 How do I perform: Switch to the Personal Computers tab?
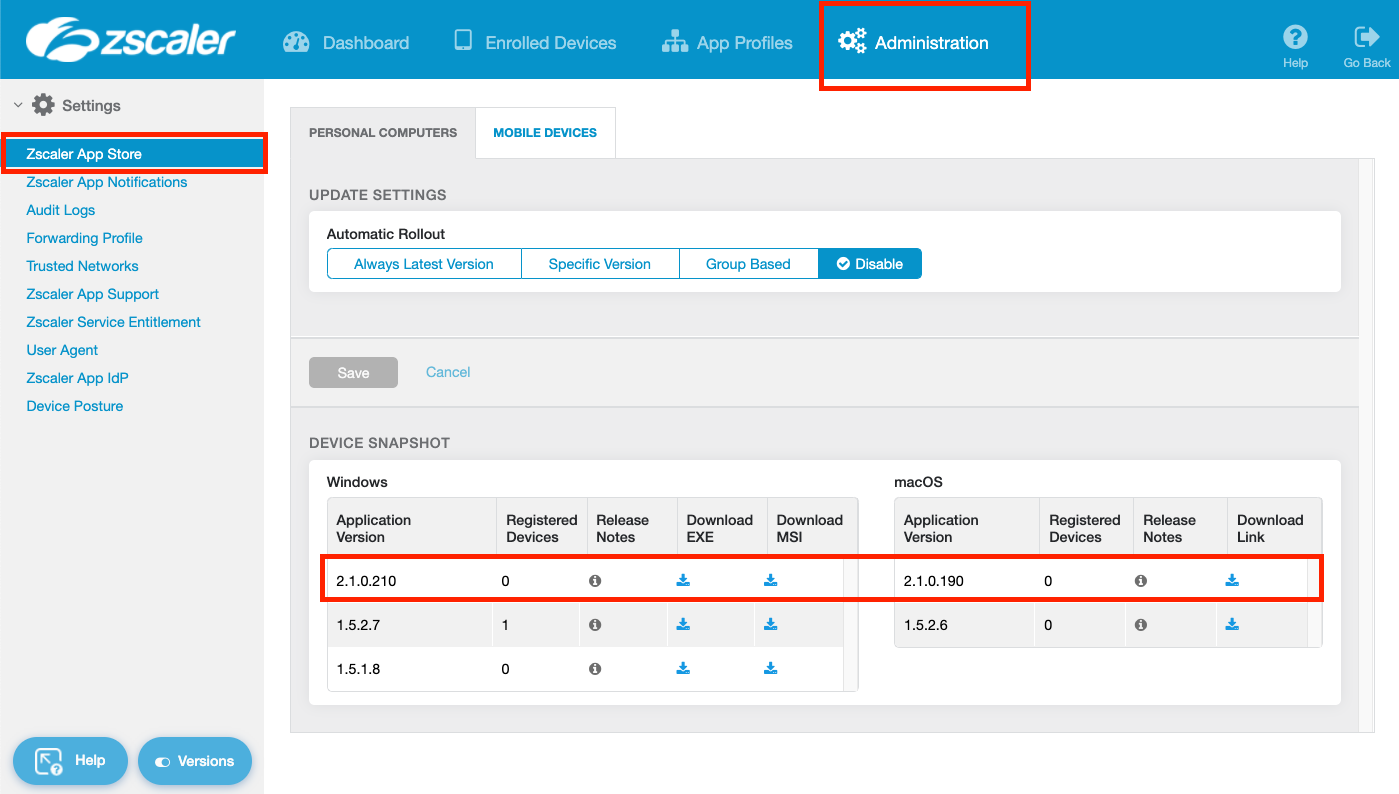tap(383, 132)
